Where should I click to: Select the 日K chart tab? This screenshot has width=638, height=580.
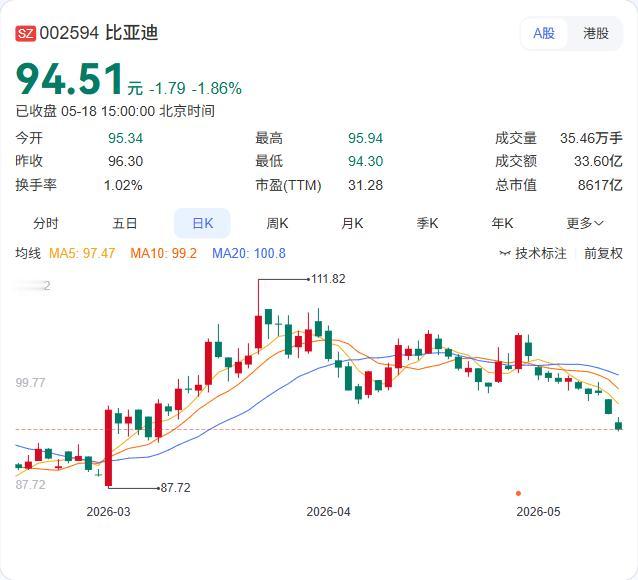(202, 223)
